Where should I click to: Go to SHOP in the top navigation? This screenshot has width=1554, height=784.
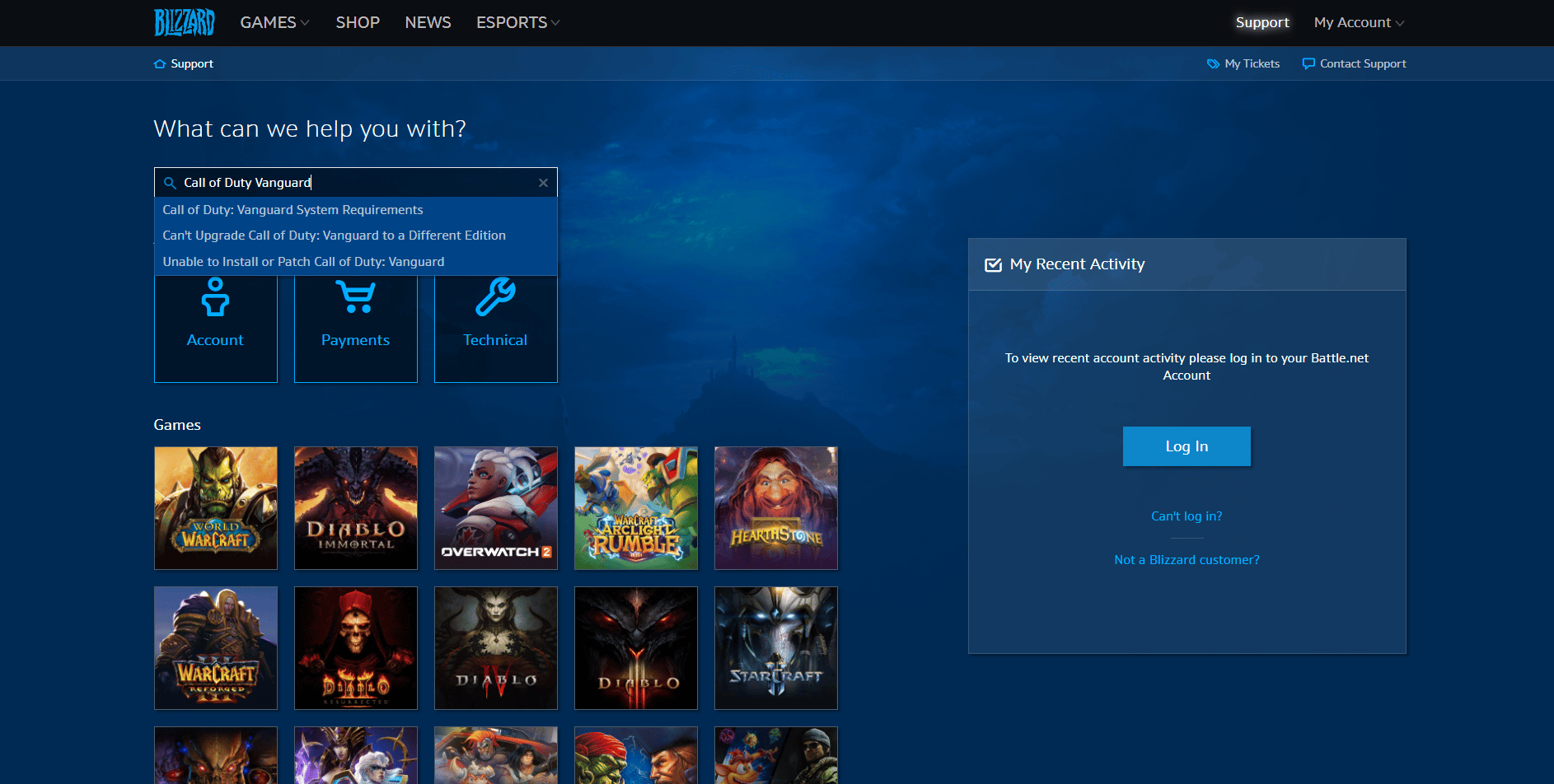358,22
